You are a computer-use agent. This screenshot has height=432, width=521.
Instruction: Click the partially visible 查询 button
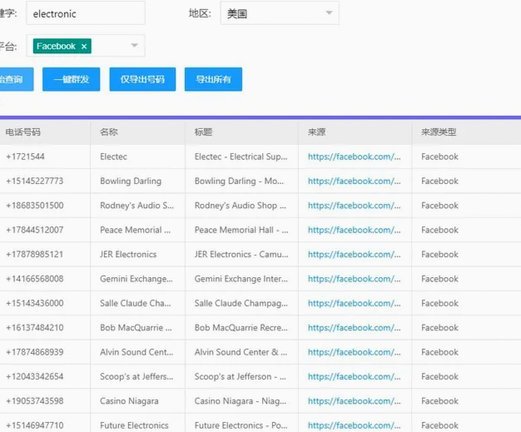[16, 79]
